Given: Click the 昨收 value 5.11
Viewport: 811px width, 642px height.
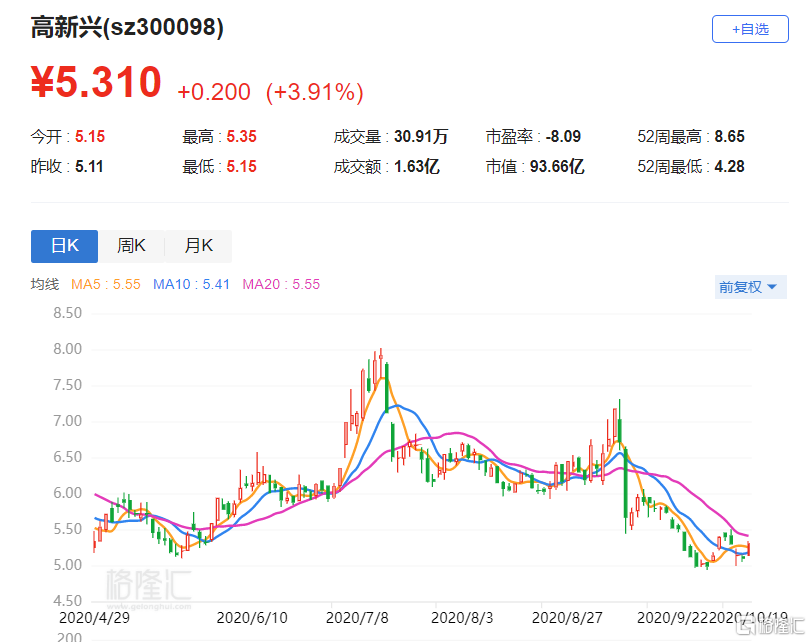Looking at the screenshot, I should [x=89, y=167].
